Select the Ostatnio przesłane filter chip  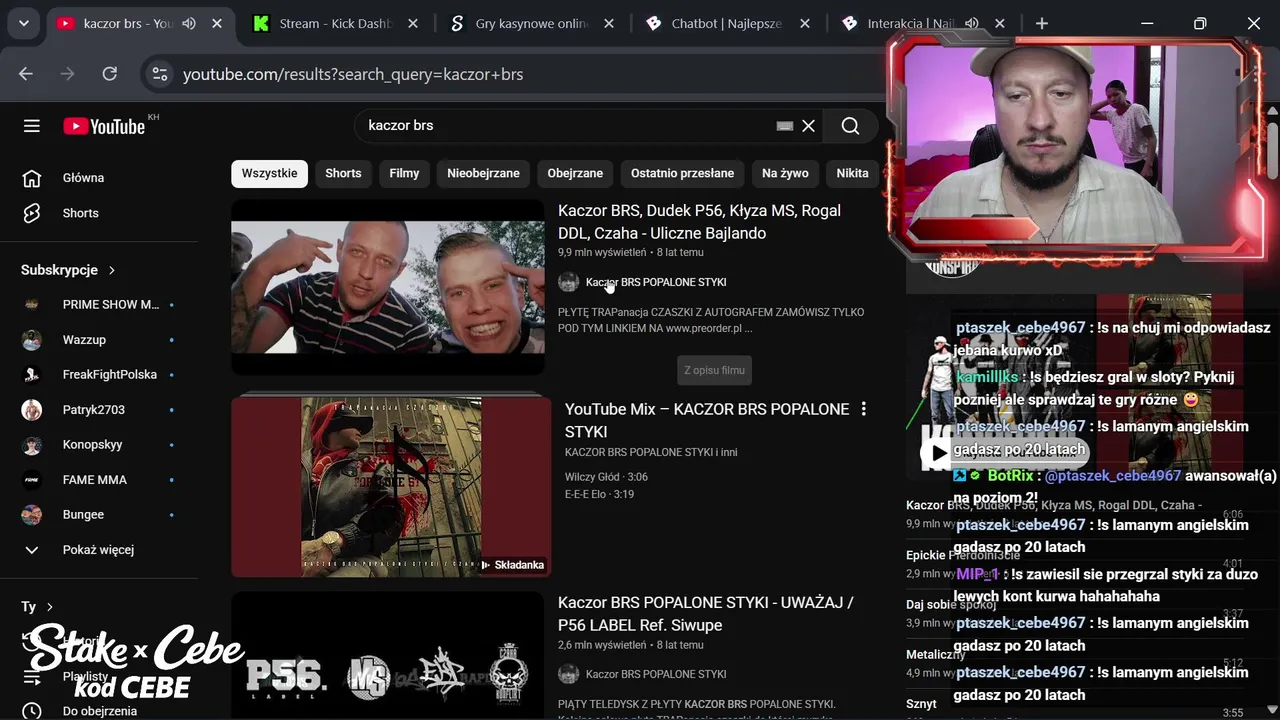(x=682, y=173)
